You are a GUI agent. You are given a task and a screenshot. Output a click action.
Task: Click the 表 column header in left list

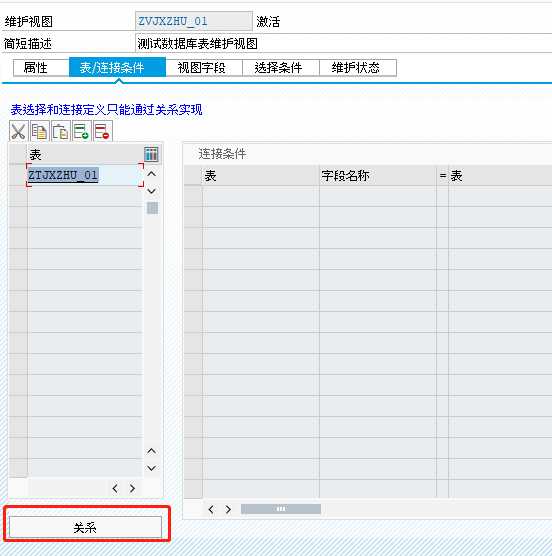tap(85, 155)
